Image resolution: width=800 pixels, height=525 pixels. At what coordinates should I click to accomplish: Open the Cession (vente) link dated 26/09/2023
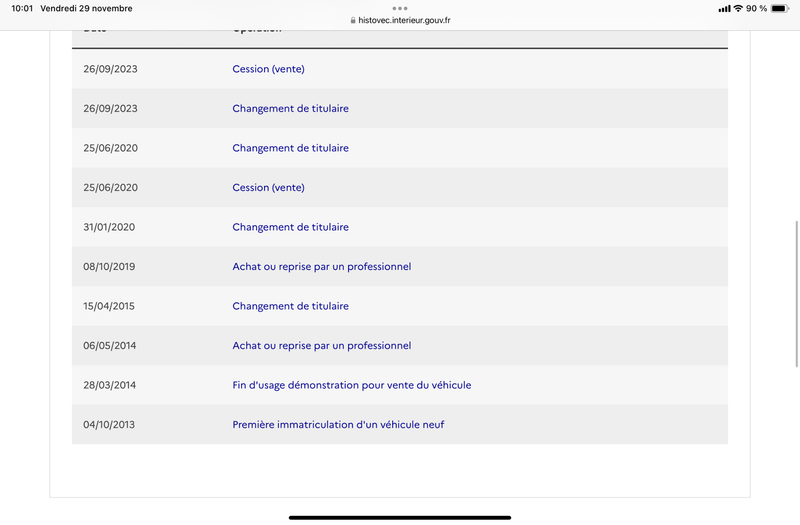pyautogui.click(x=268, y=69)
